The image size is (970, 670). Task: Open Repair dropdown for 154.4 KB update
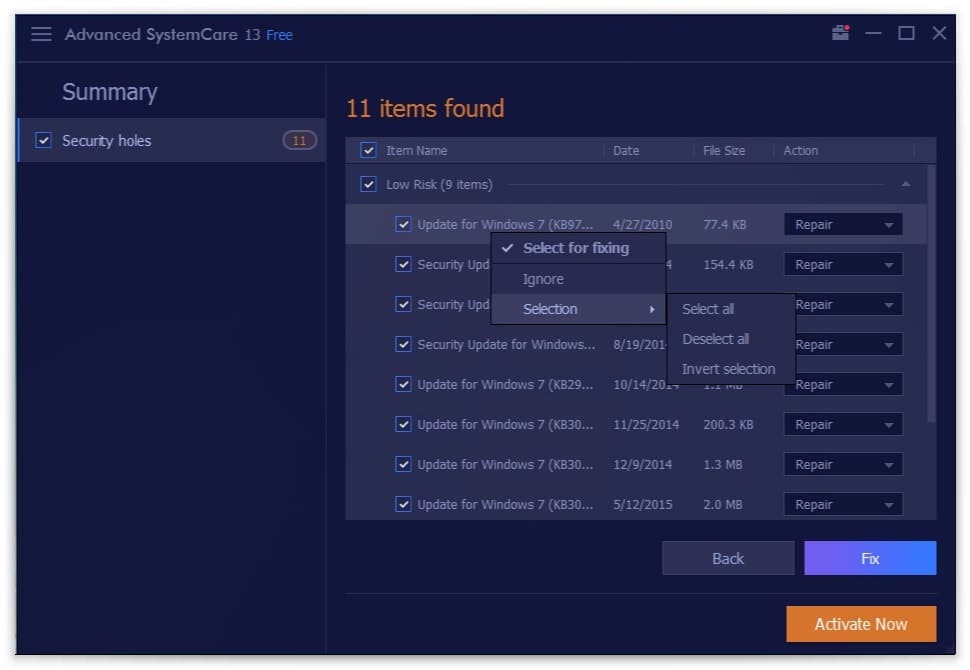[x=843, y=265]
